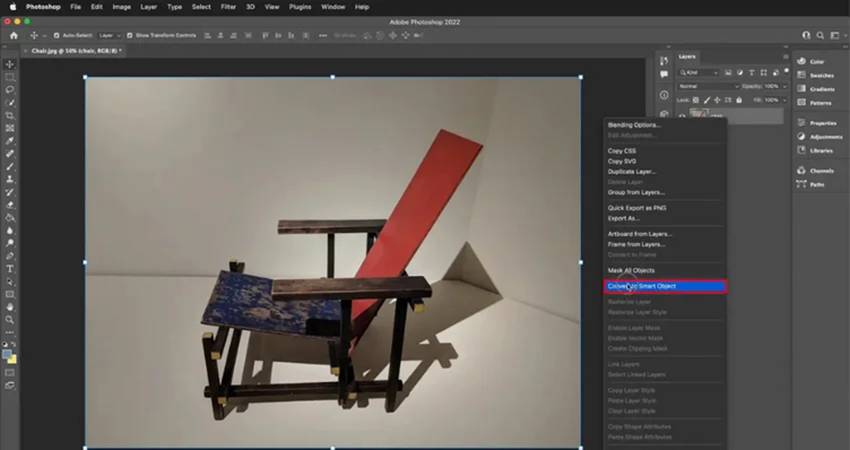Select the Hand tool
The height and width of the screenshot is (450, 850).
pyautogui.click(x=10, y=307)
